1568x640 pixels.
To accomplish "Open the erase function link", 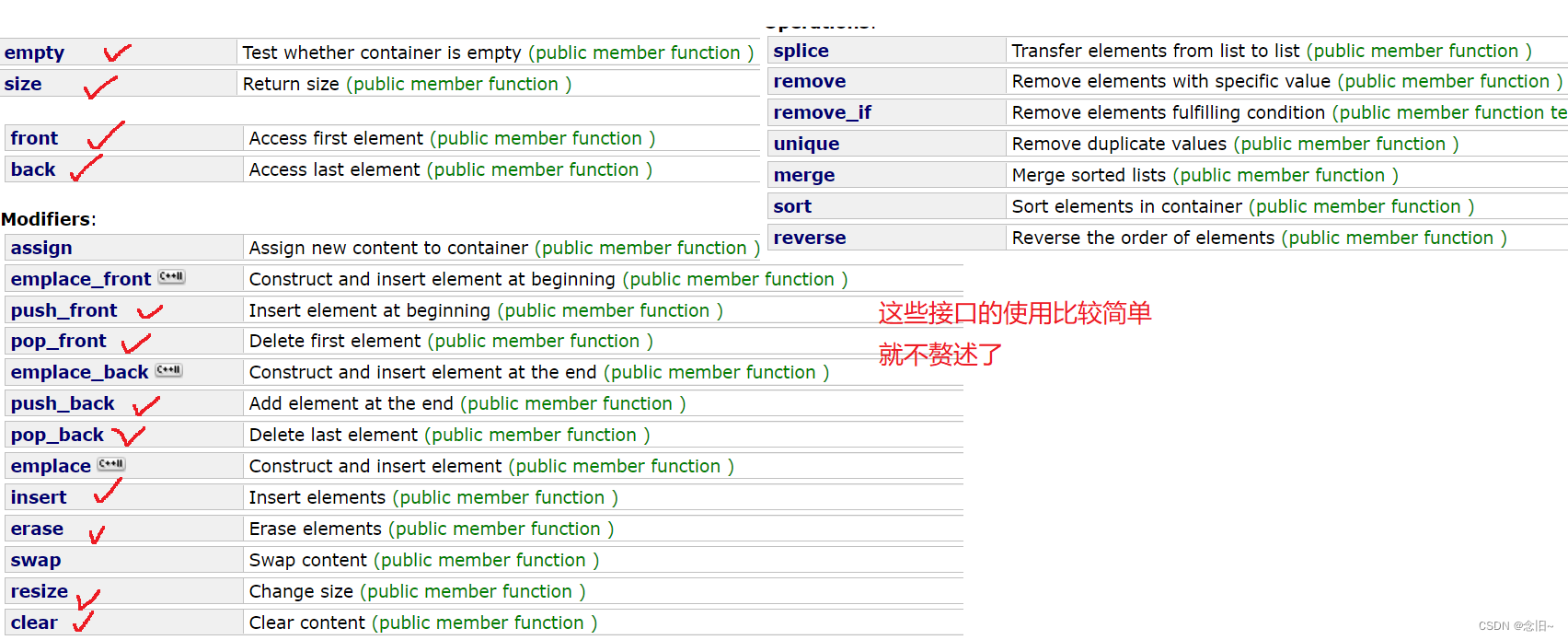I will point(37,529).
